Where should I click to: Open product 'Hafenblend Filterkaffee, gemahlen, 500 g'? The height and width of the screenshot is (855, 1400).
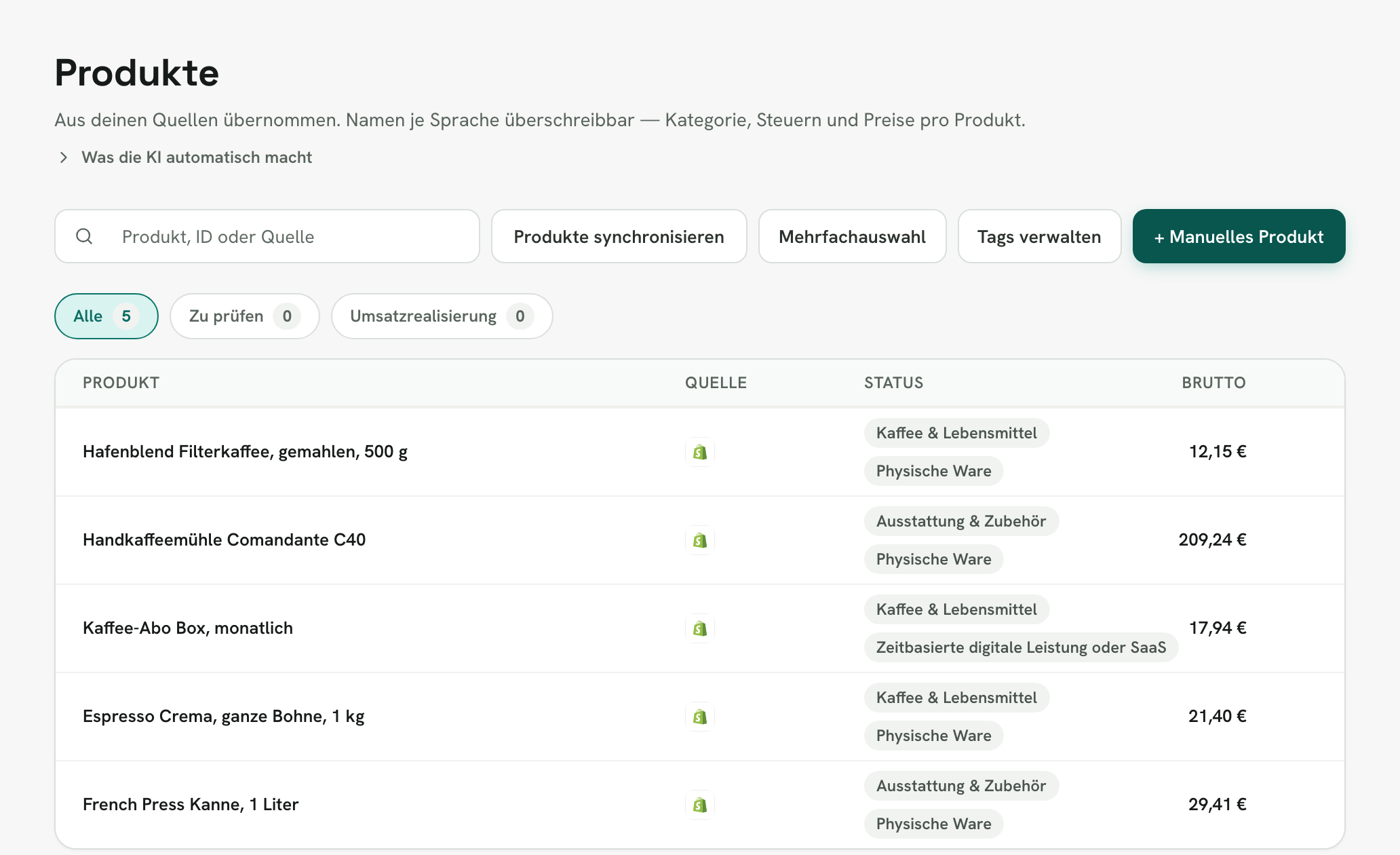coord(245,452)
